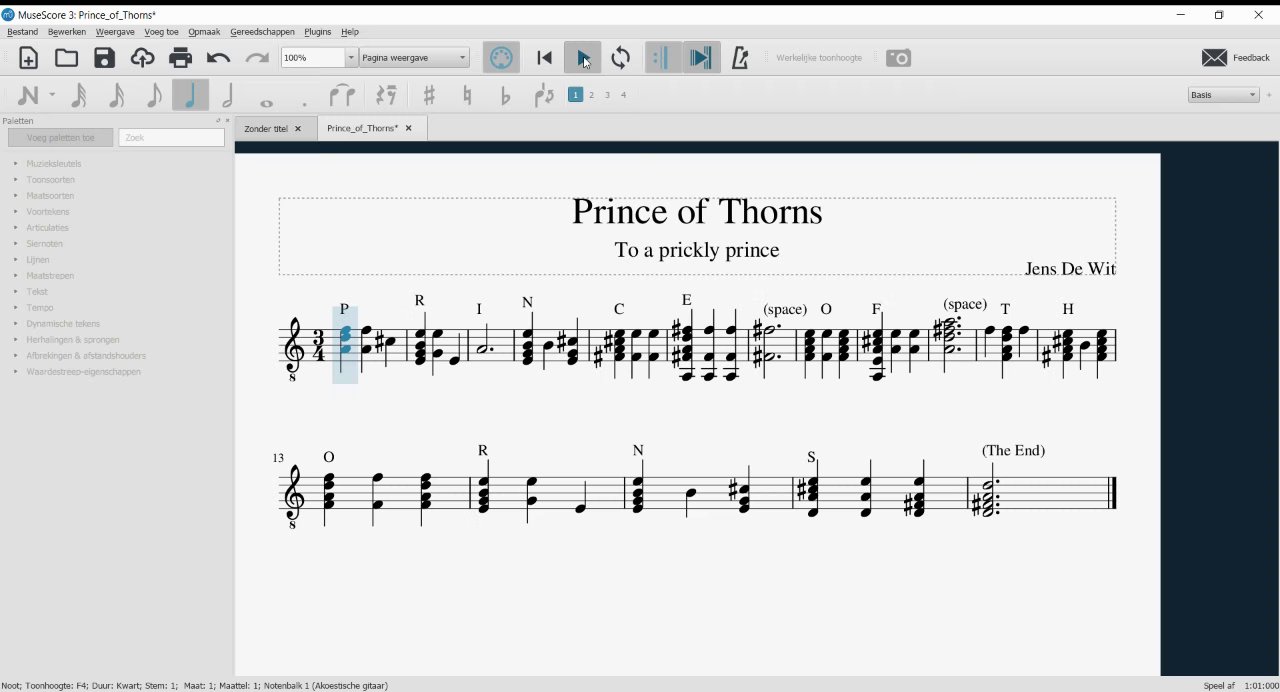Viewport: 1280px width, 692px height.
Task: Flip note stem direction
Action: click(543, 95)
